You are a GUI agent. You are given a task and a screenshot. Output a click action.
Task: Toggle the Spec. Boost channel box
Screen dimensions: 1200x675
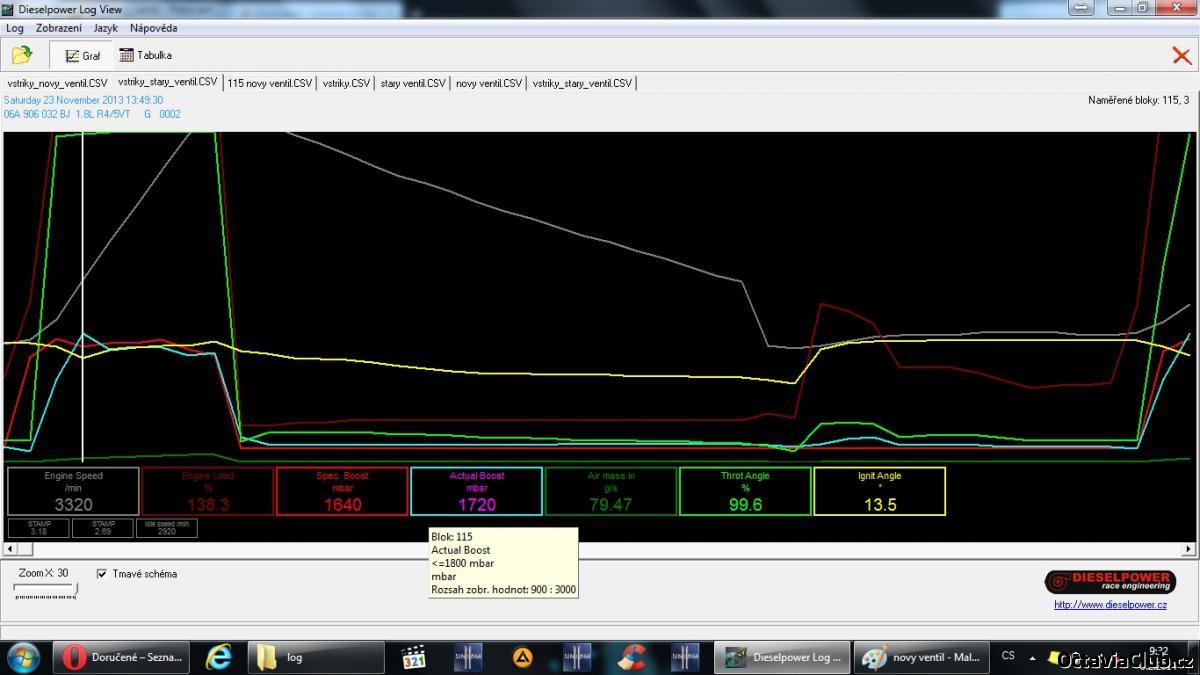342,491
